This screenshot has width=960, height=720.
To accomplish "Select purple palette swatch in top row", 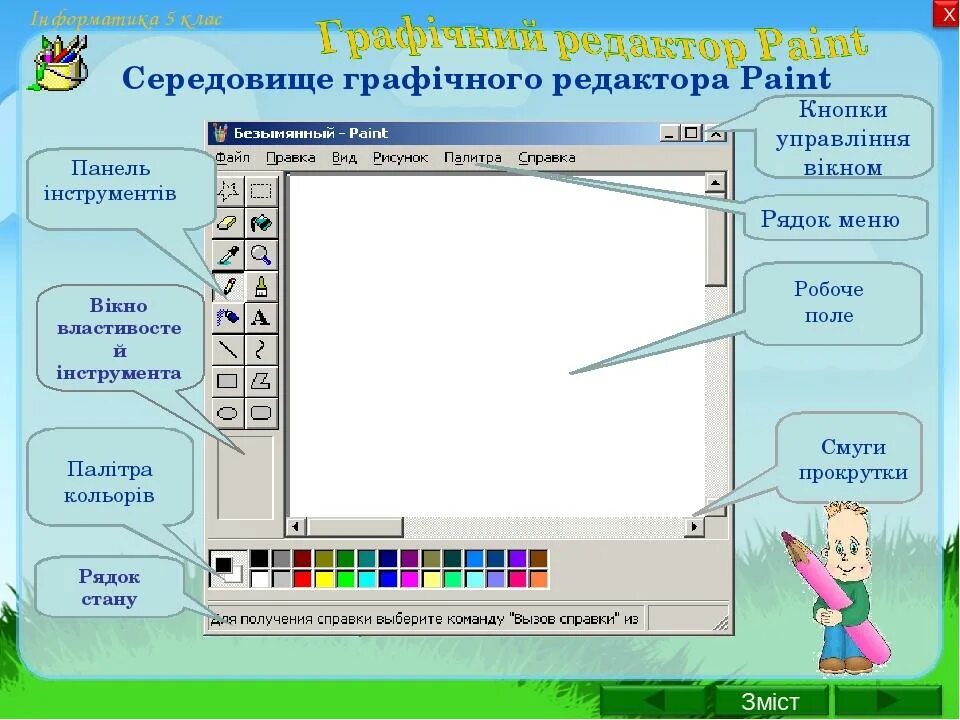I will point(410,558).
